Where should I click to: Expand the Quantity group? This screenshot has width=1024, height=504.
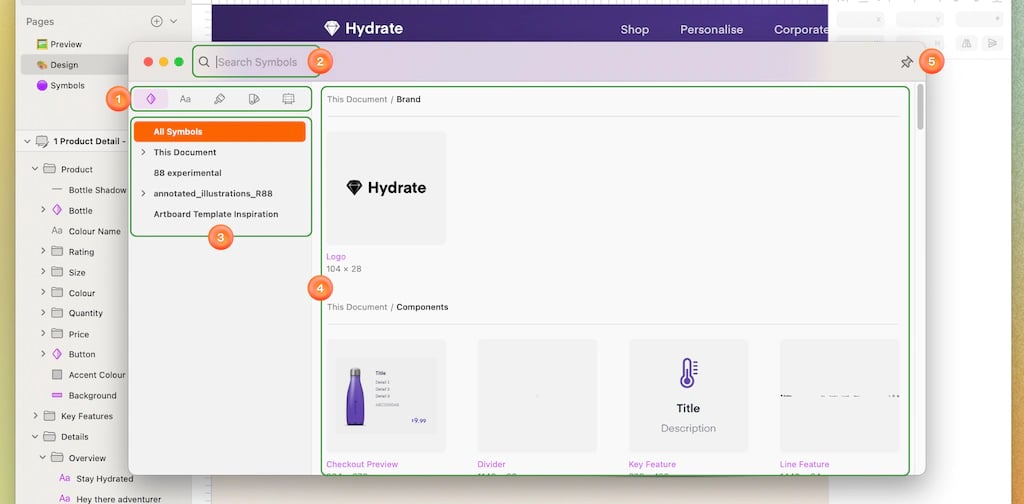click(x=43, y=313)
